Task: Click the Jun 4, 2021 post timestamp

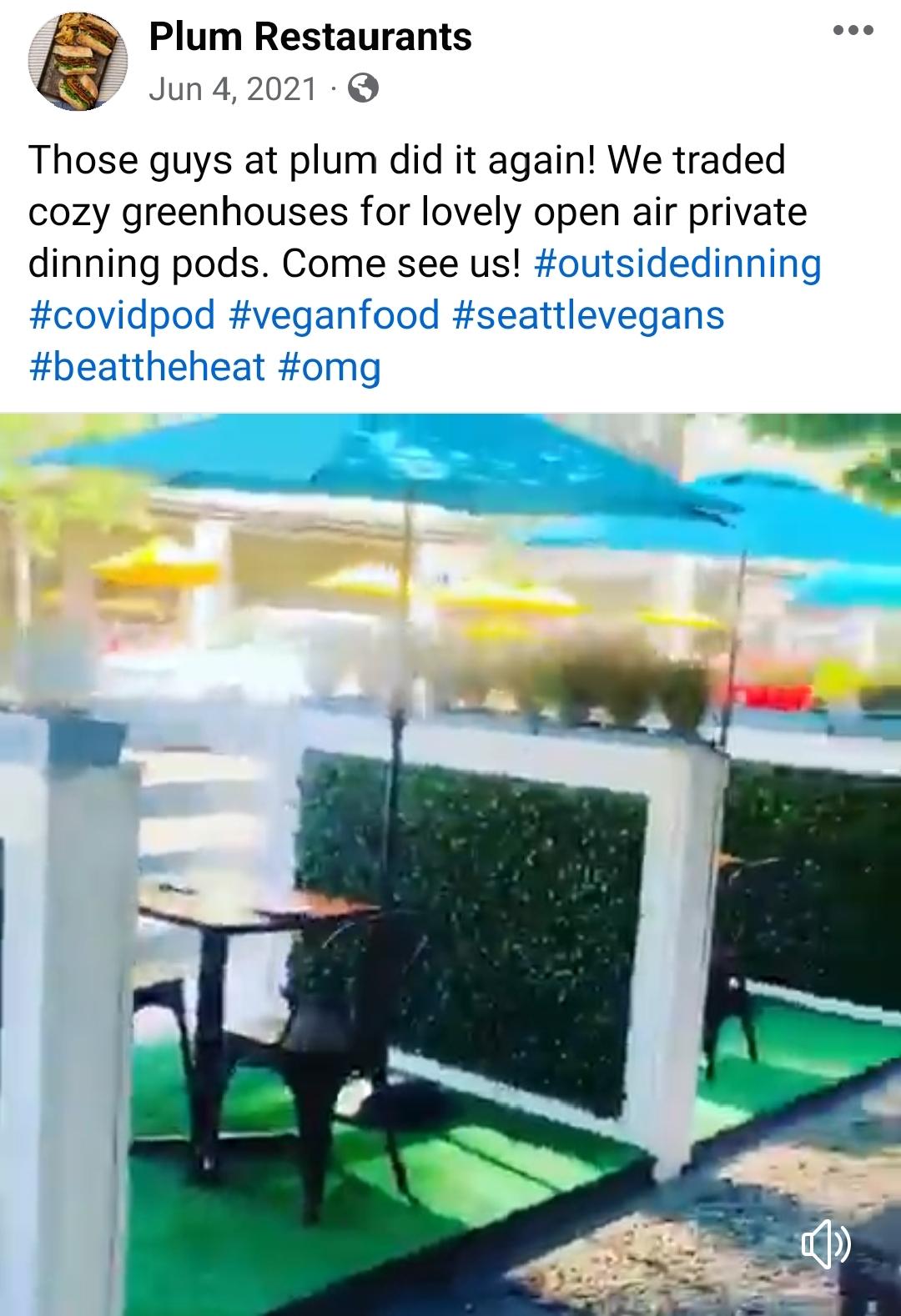Action: pos(233,88)
